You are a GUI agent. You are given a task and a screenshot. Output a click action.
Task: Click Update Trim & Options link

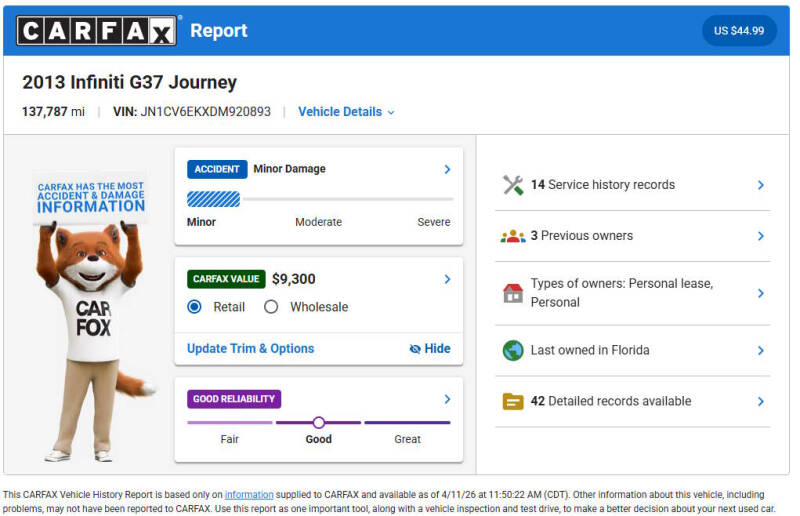pyautogui.click(x=251, y=349)
